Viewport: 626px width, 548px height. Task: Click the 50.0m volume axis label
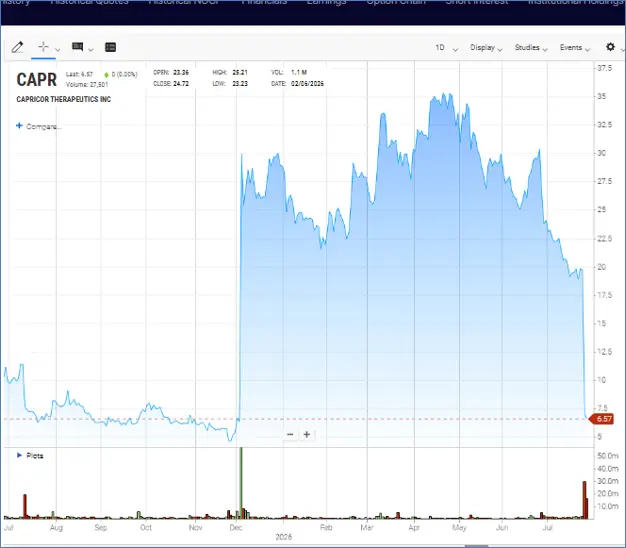[x=608, y=455]
